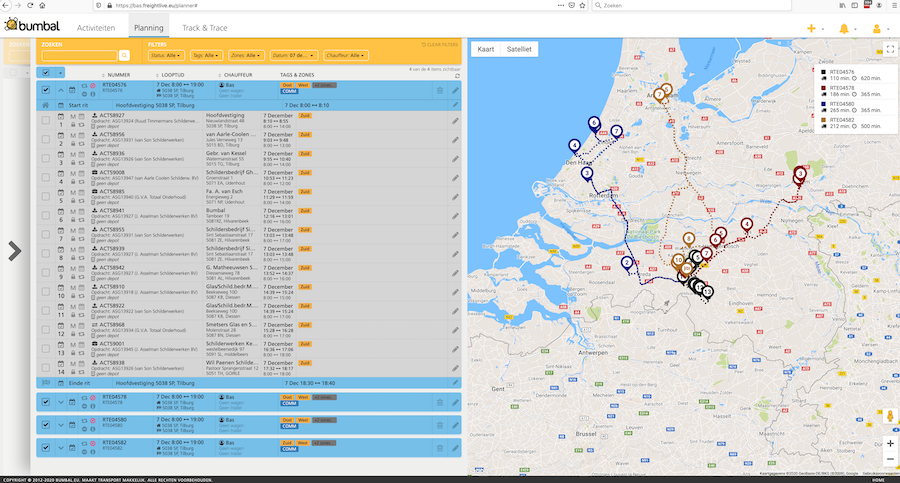Click pencil icon on Start rit row
The image size is (900, 483).
click(455, 105)
